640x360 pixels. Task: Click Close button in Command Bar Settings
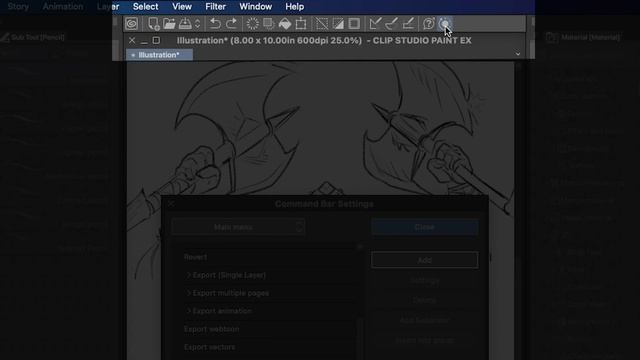(x=424, y=227)
